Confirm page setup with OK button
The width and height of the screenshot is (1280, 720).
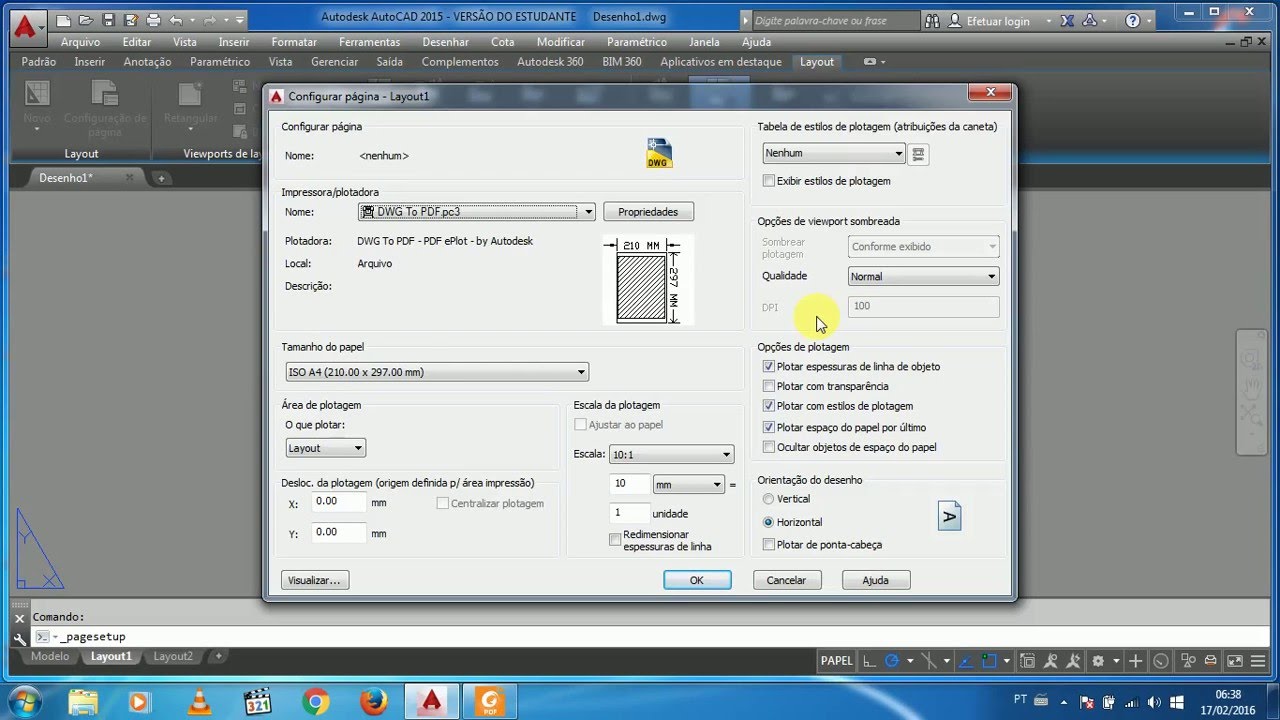(697, 580)
